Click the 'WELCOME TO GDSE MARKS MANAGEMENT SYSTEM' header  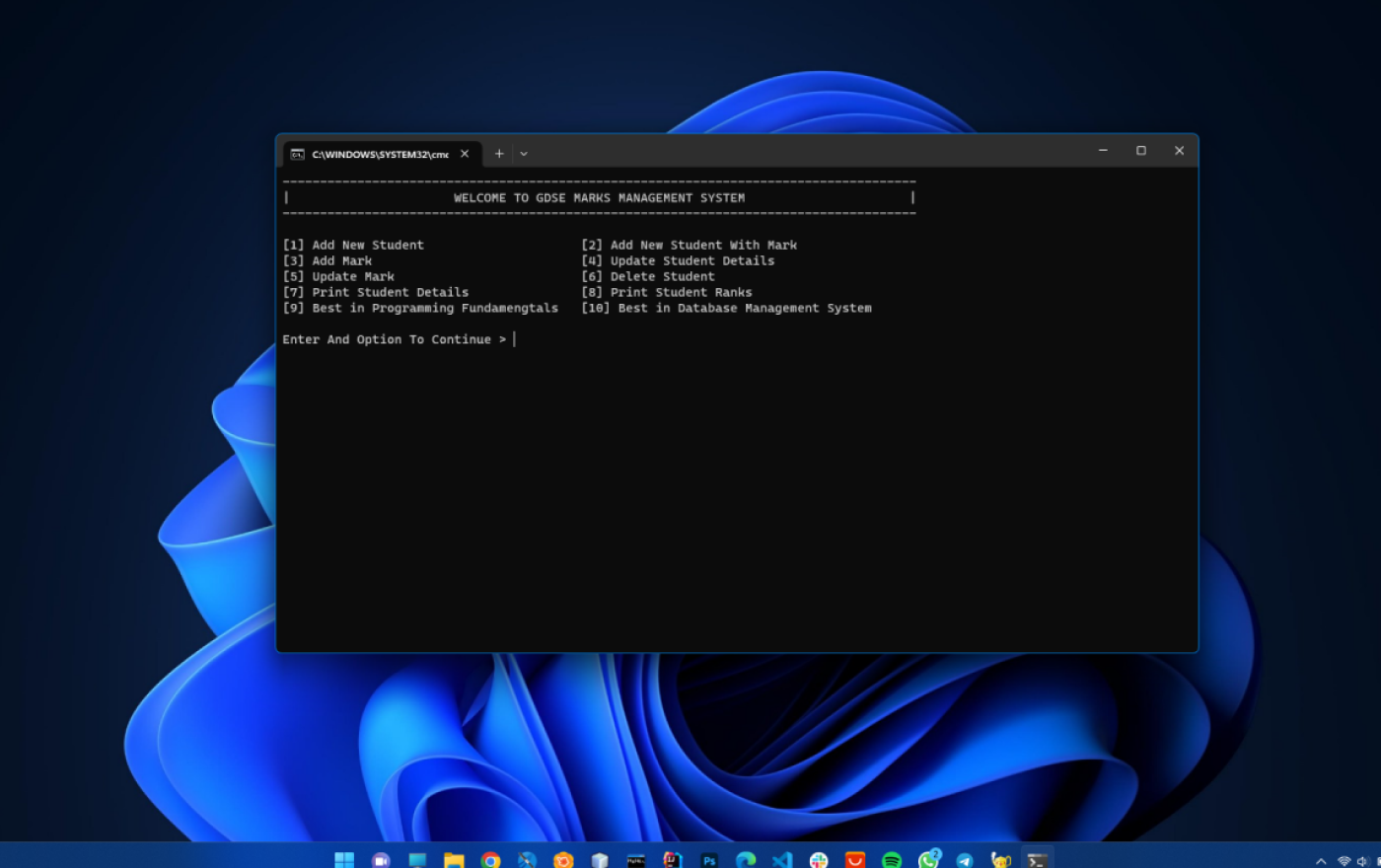[599, 197]
